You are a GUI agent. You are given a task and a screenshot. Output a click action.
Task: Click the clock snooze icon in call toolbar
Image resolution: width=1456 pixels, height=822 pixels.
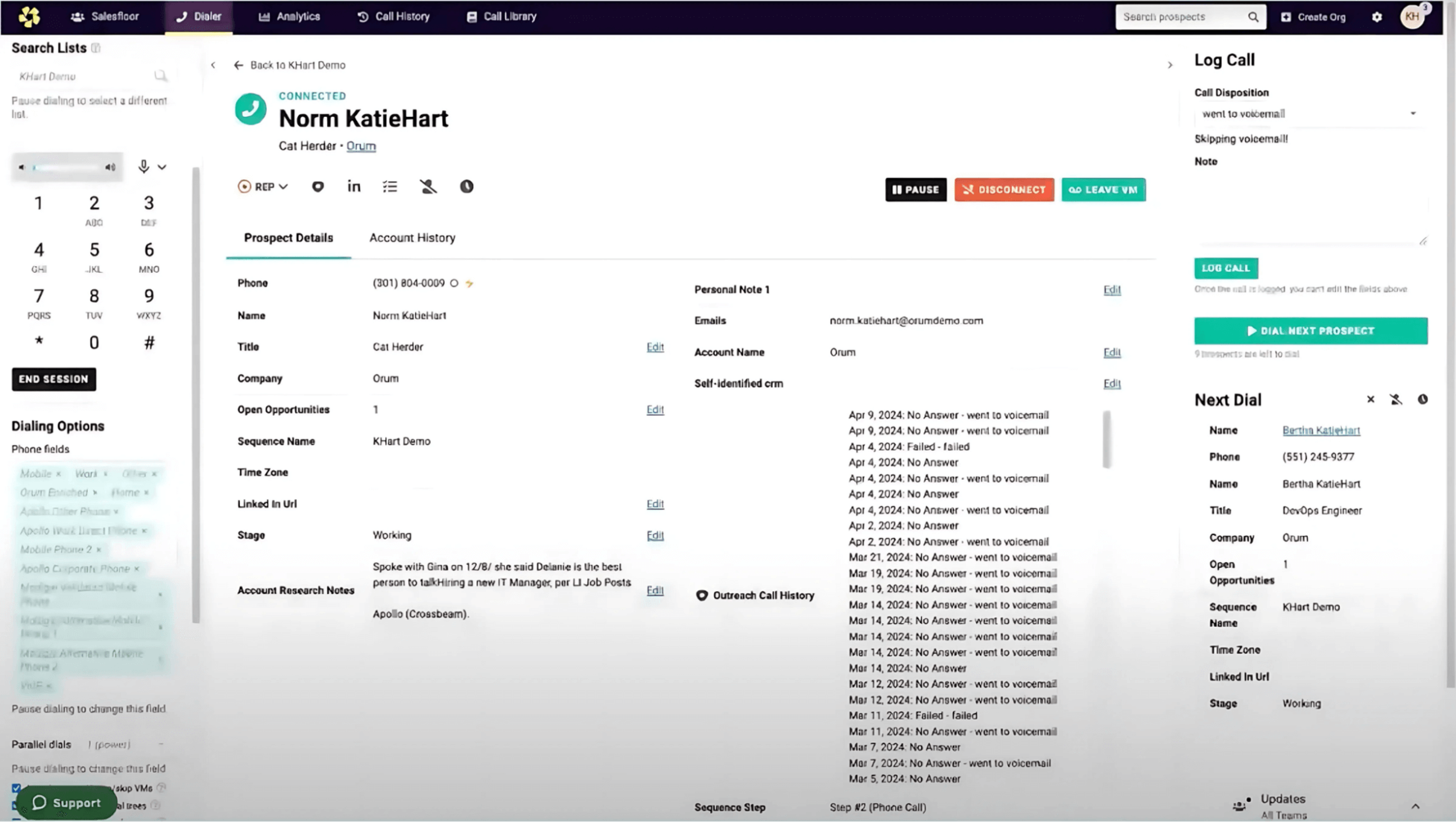click(x=466, y=187)
